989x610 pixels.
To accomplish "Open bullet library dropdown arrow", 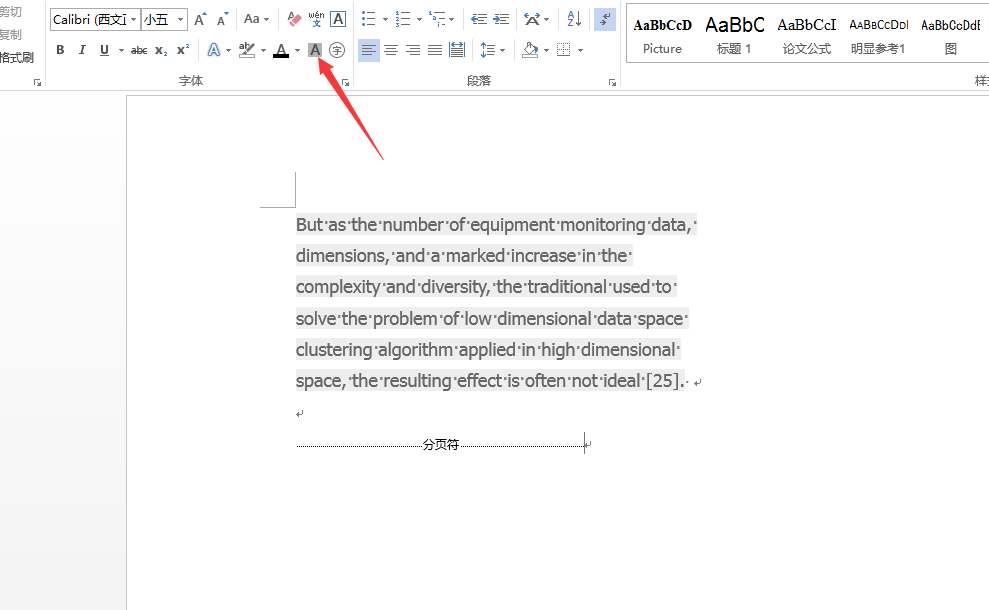I will tap(385, 20).
